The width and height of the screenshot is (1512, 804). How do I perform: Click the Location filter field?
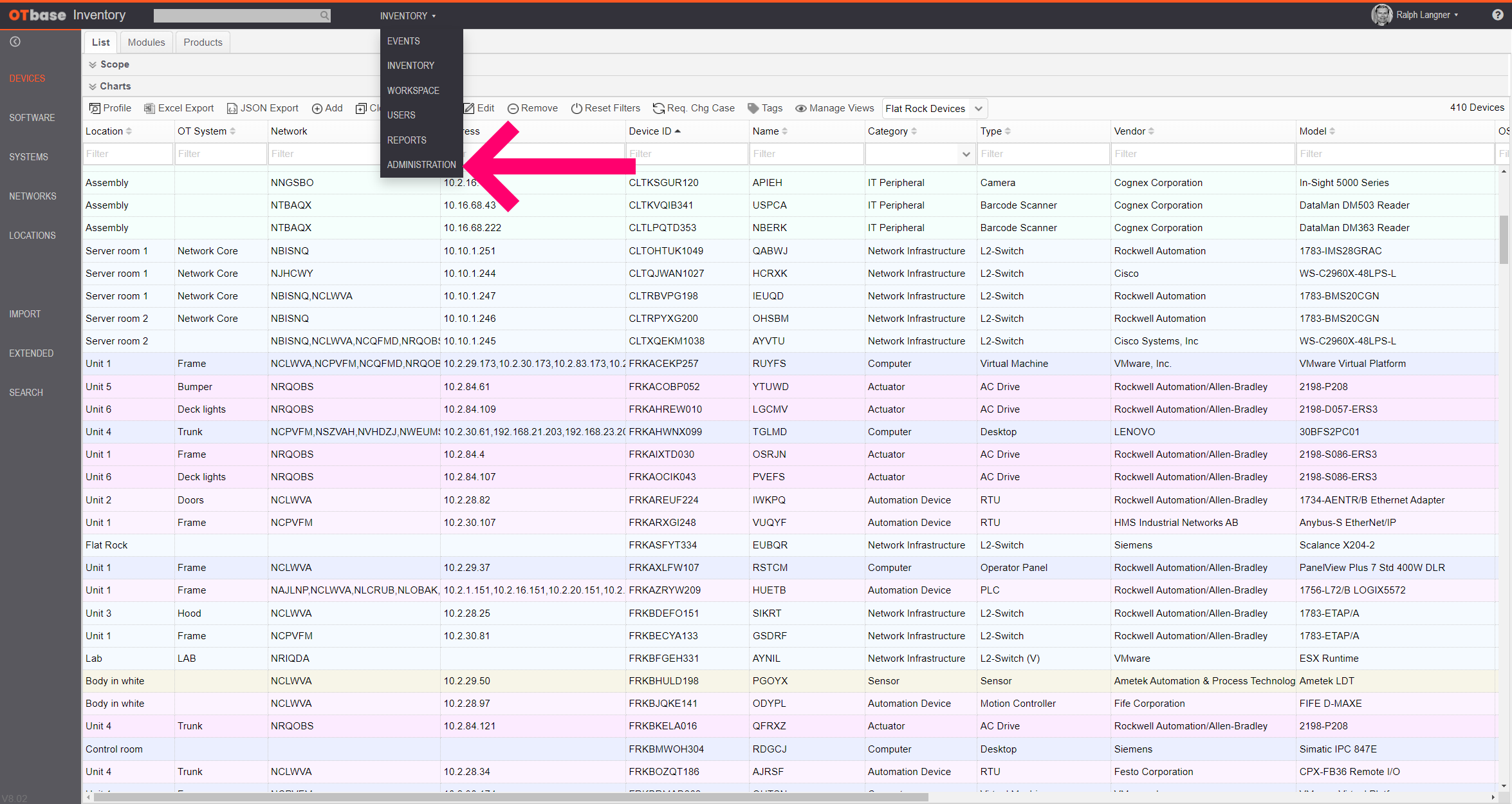(x=128, y=154)
